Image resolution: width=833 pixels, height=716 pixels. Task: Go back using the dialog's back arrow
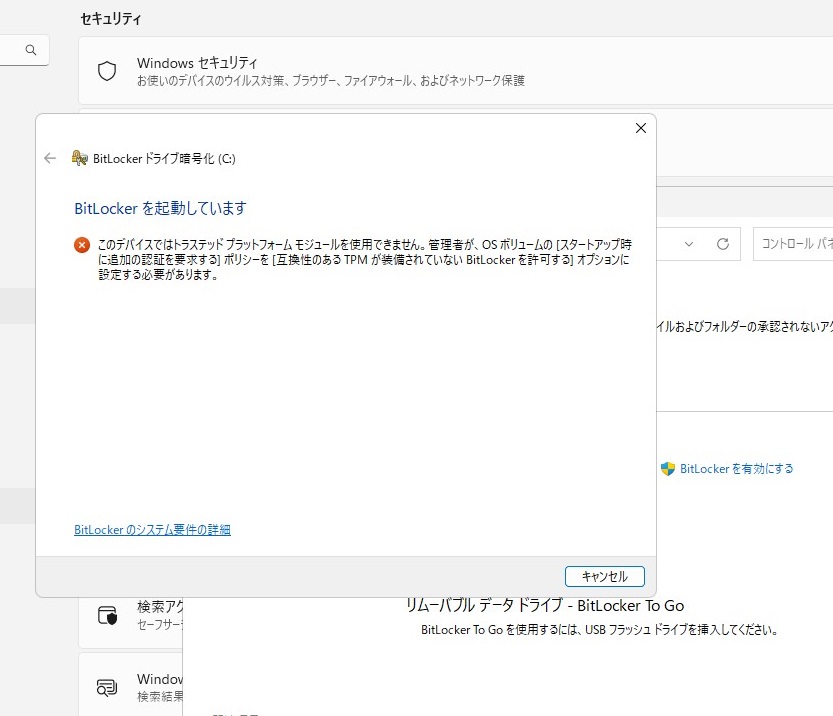click(x=50, y=158)
